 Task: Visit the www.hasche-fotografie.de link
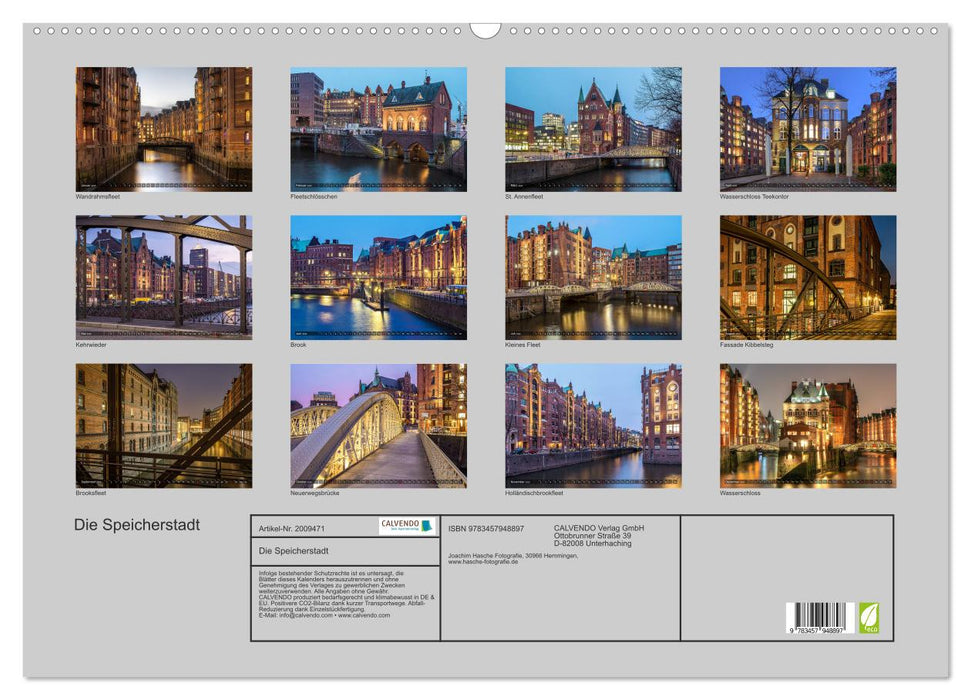pyautogui.click(x=481, y=562)
